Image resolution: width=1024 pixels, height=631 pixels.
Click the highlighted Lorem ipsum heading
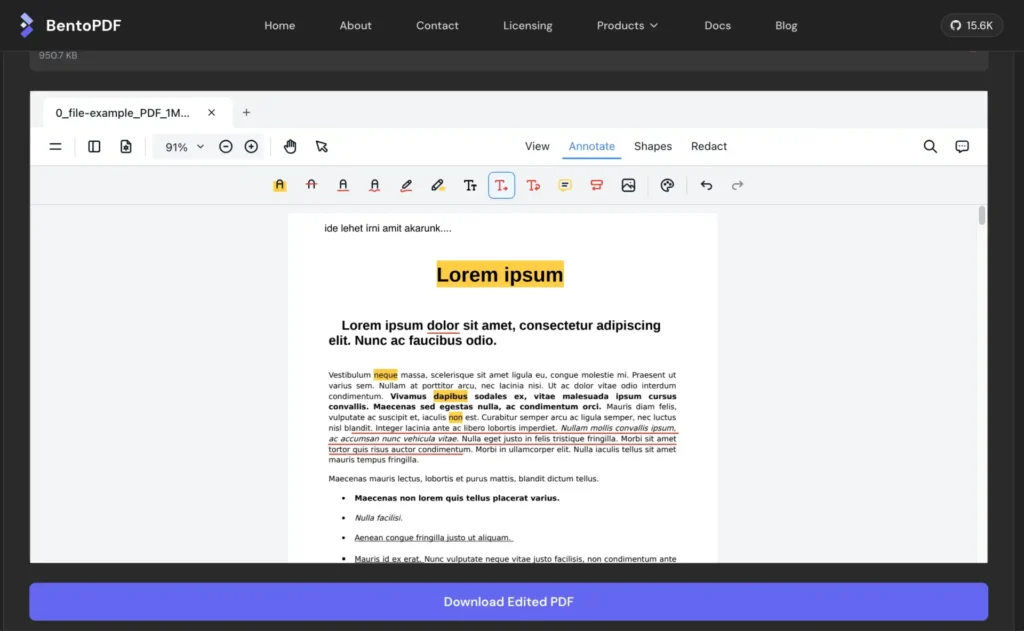[x=500, y=275]
